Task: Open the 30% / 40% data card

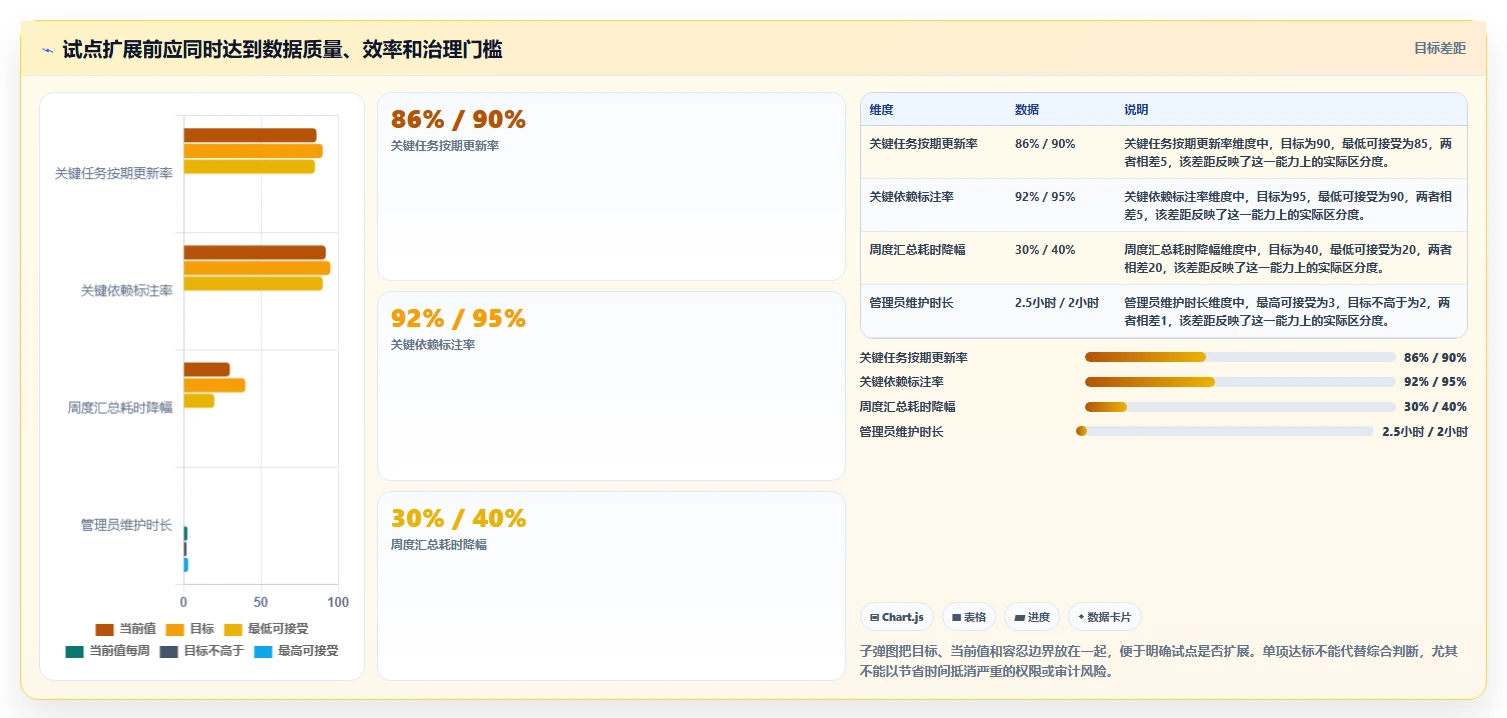Action: (x=611, y=586)
